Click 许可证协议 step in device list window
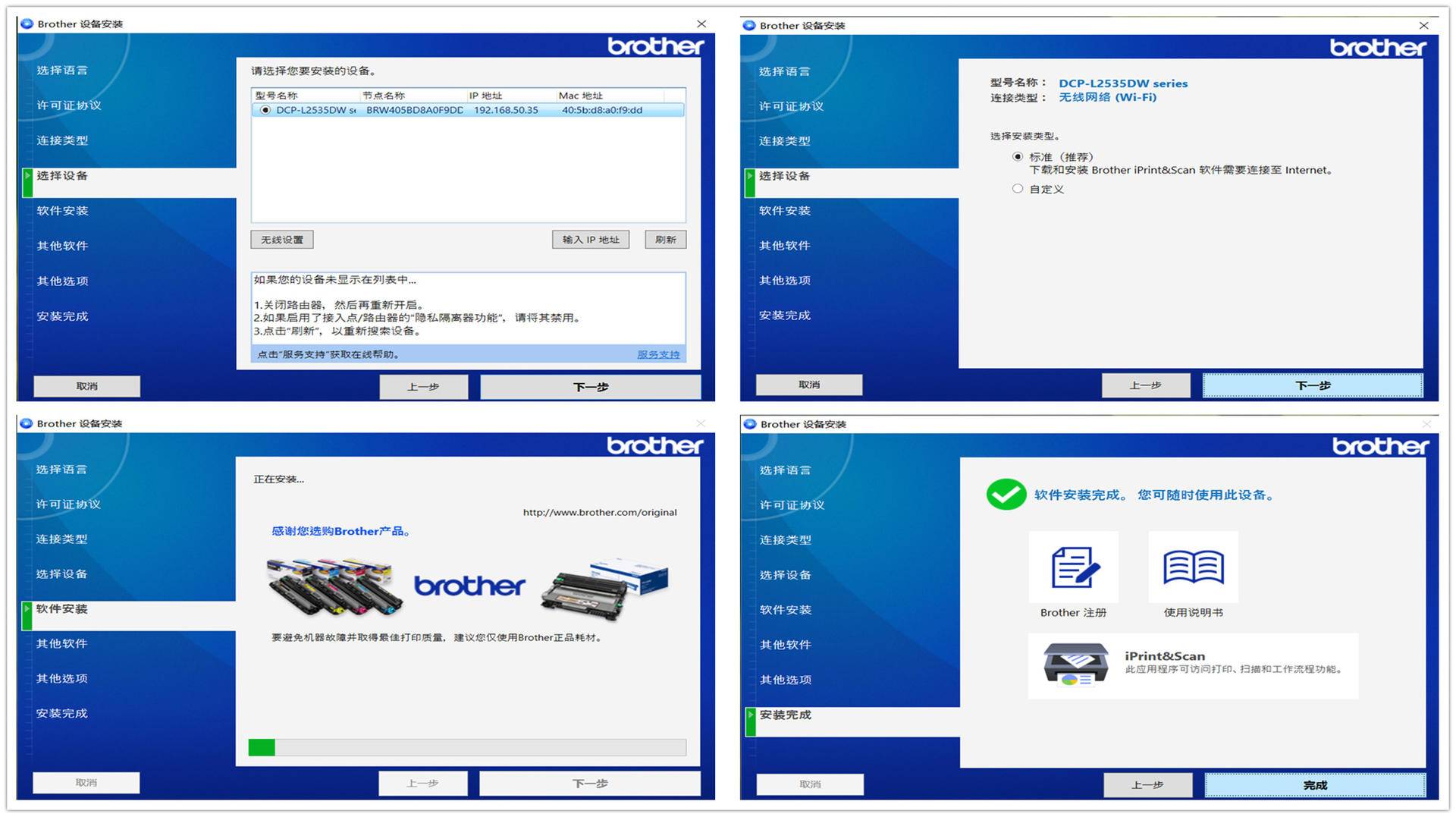Image resolution: width=1456 pixels, height=817 pixels. coord(69,105)
